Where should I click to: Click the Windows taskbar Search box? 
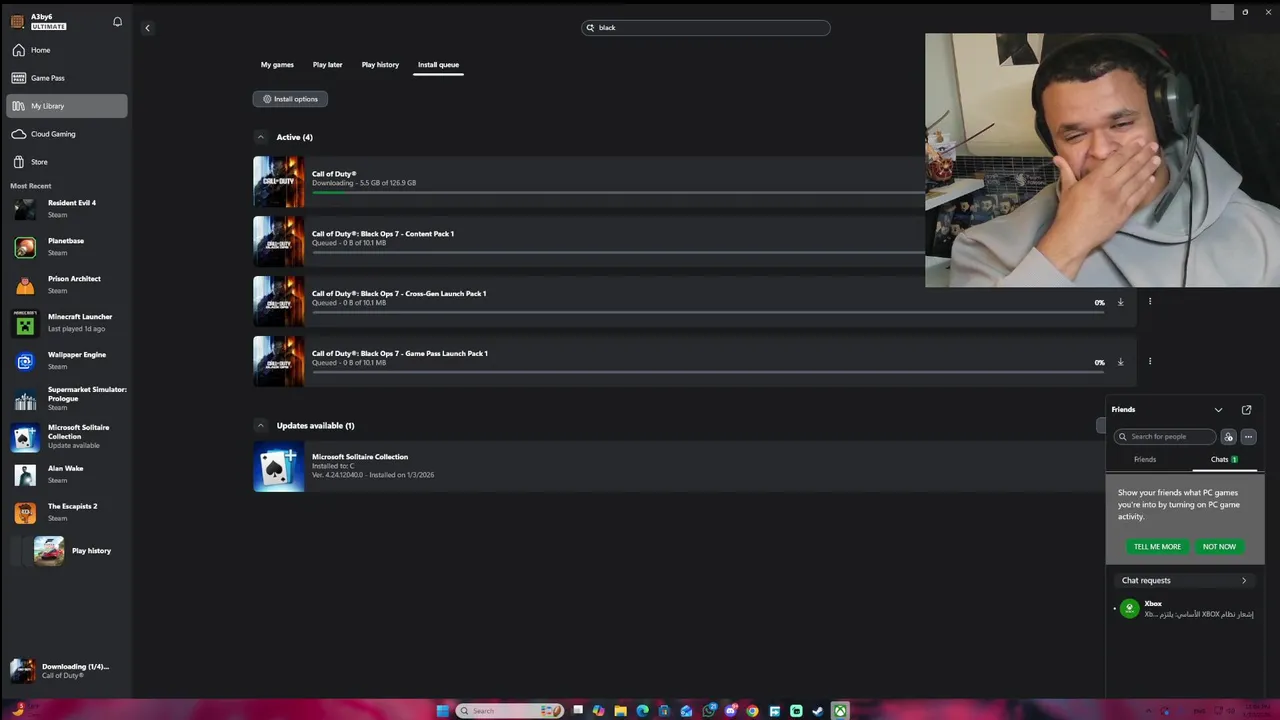[x=510, y=711]
